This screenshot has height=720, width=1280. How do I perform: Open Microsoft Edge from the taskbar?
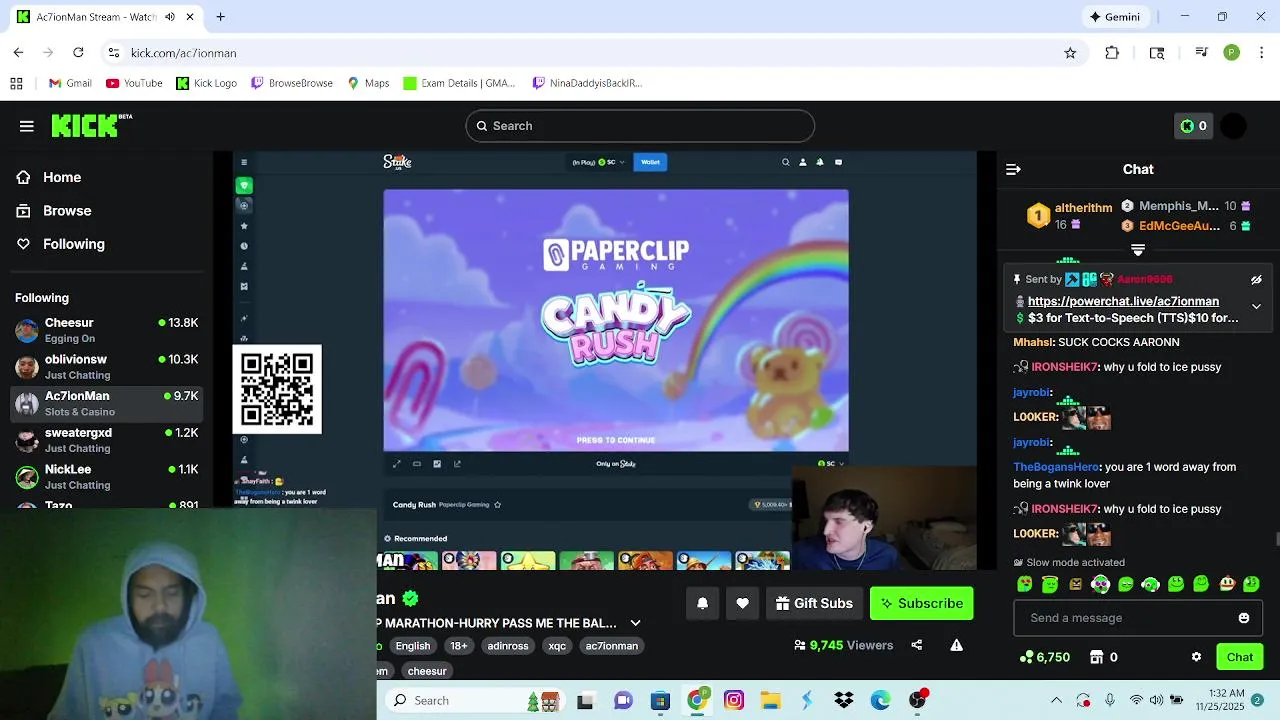pos(880,701)
